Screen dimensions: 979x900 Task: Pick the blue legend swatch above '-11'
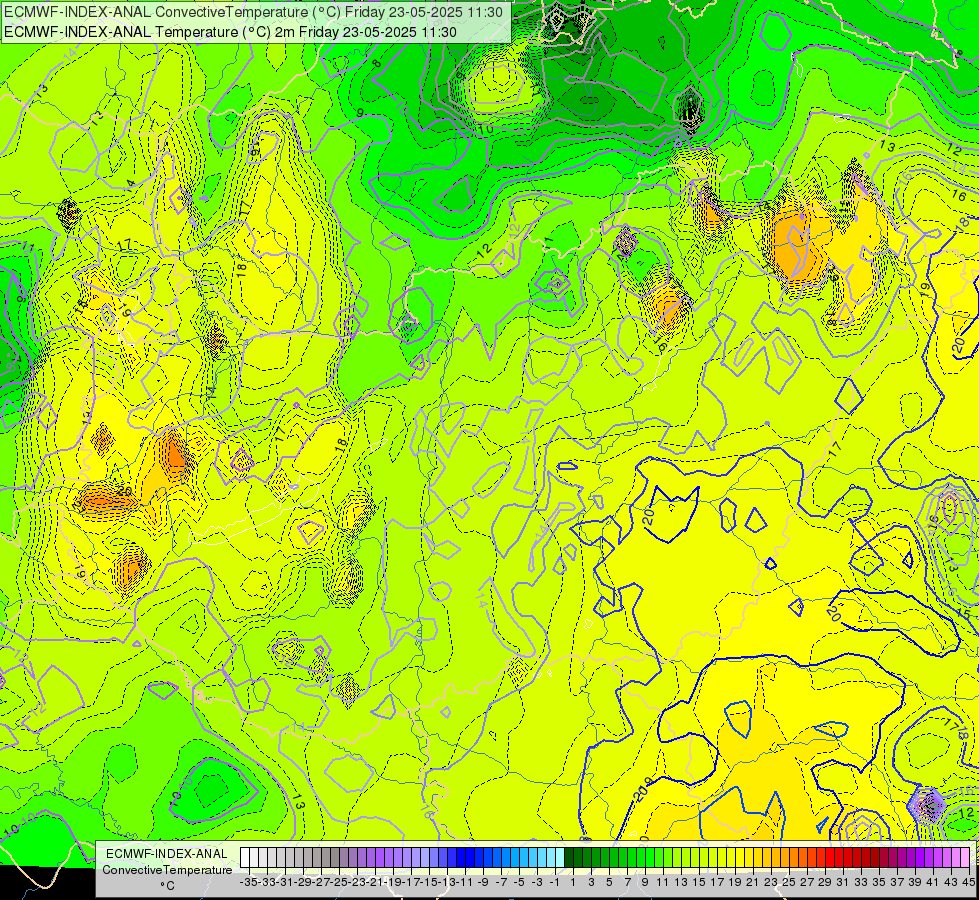[461, 858]
